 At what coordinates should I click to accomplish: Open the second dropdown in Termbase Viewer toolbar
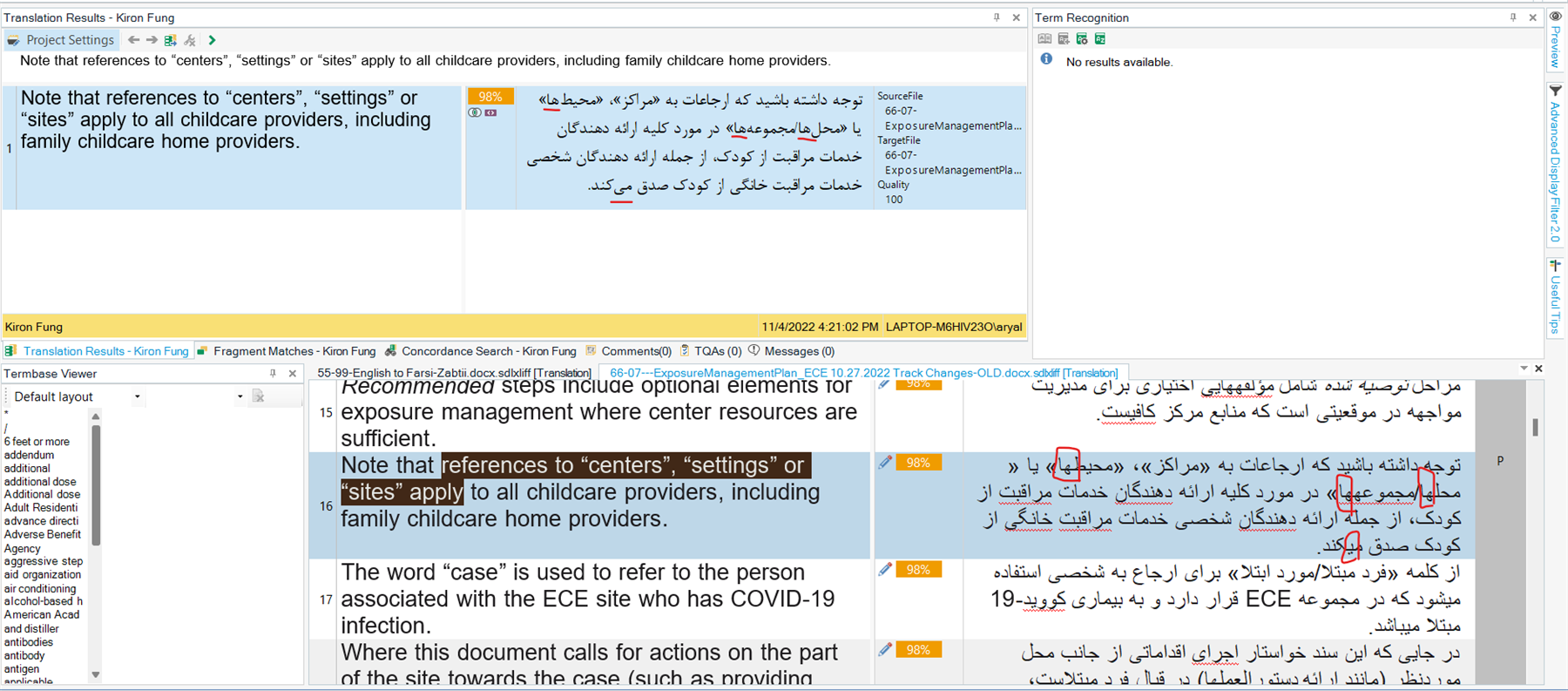[x=240, y=396]
